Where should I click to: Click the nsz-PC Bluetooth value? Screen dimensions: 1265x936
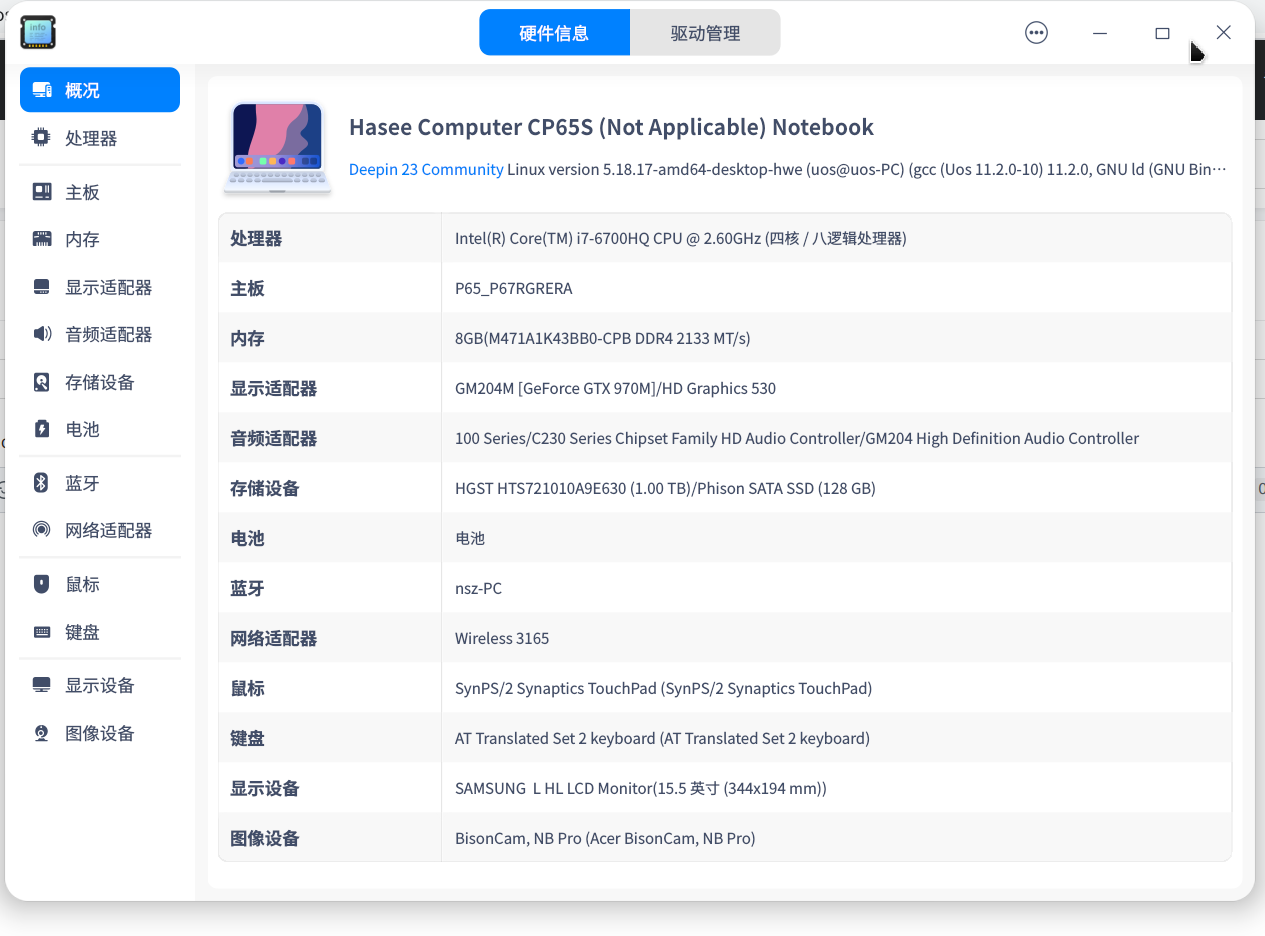pyautogui.click(x=478, y=588)
